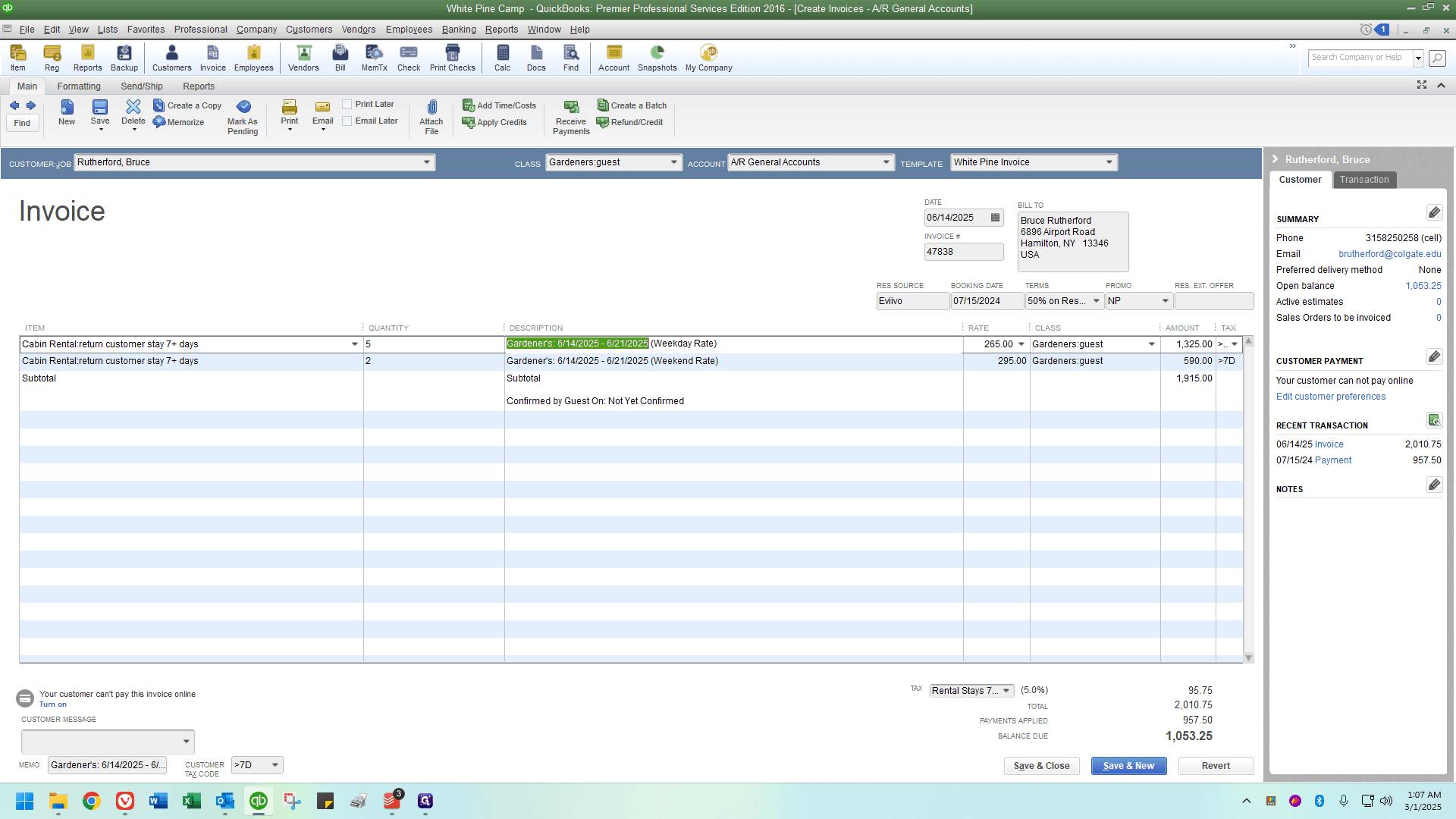The height and width of the screenshot is (819, 1456).
Task: Open the Professional menu
Action: point(201,30)
